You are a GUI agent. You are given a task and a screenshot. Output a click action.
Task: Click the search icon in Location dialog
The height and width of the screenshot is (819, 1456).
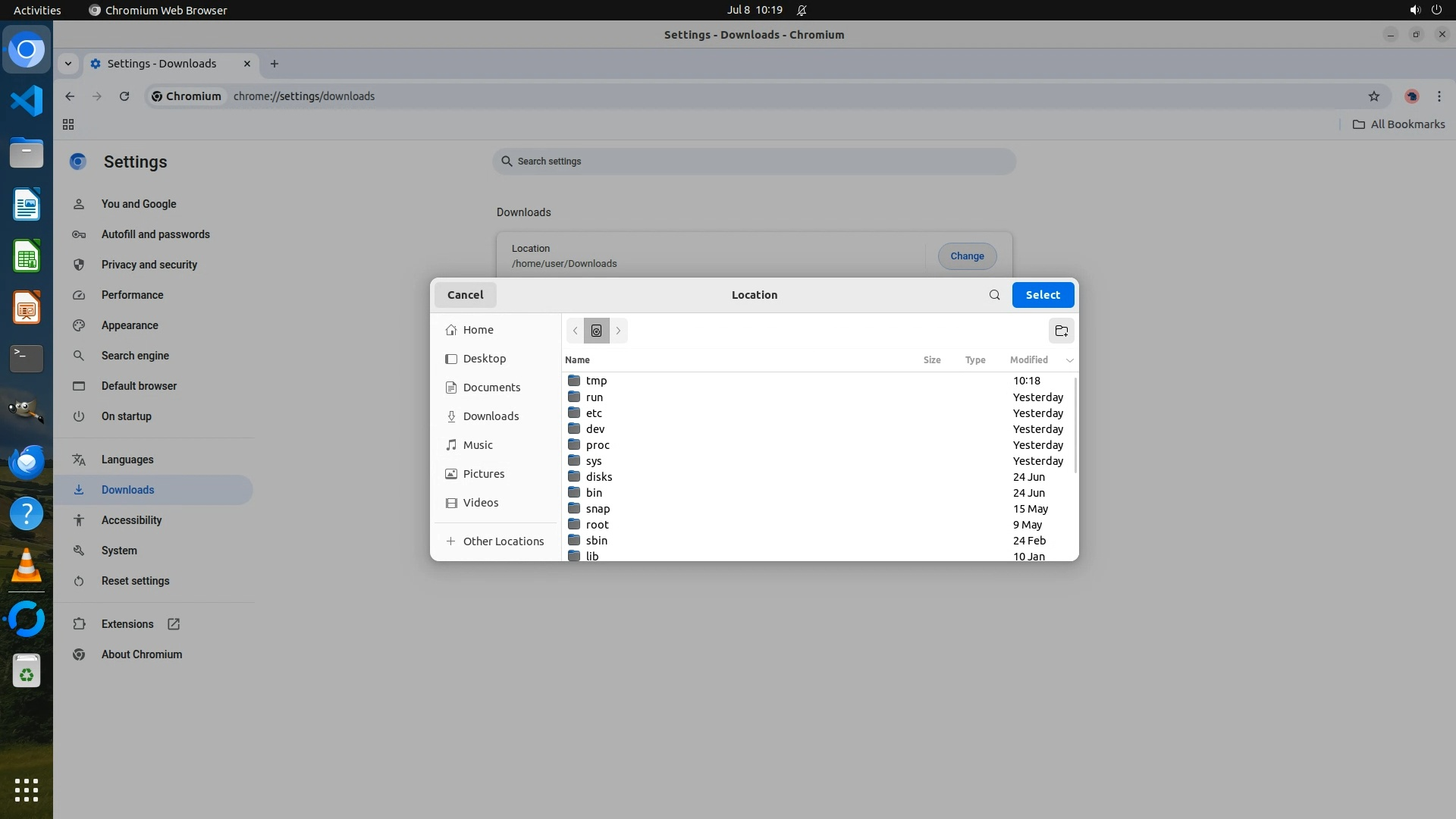(x=994, y=295)
